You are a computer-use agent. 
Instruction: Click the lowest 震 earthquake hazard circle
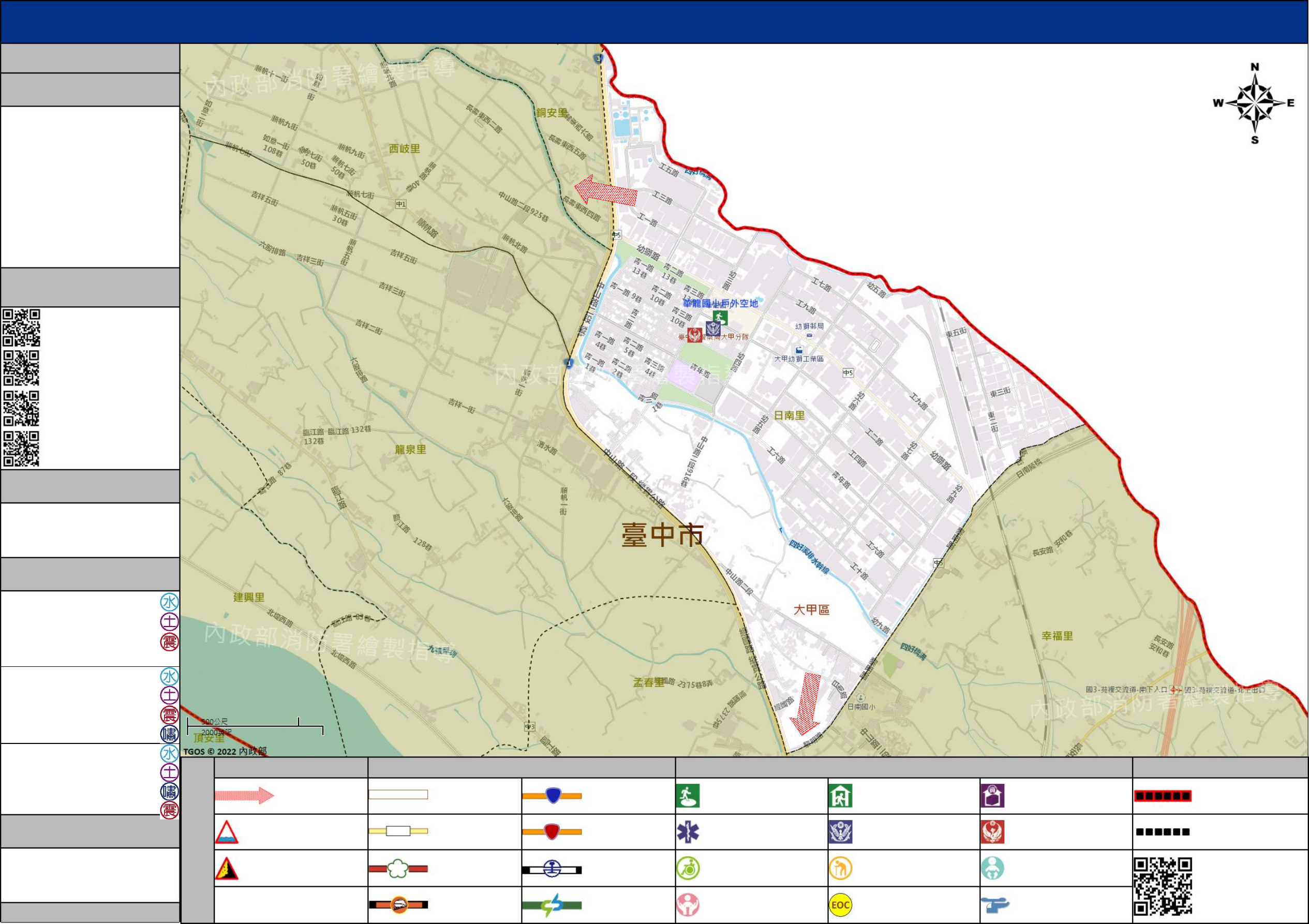point(169,810)
